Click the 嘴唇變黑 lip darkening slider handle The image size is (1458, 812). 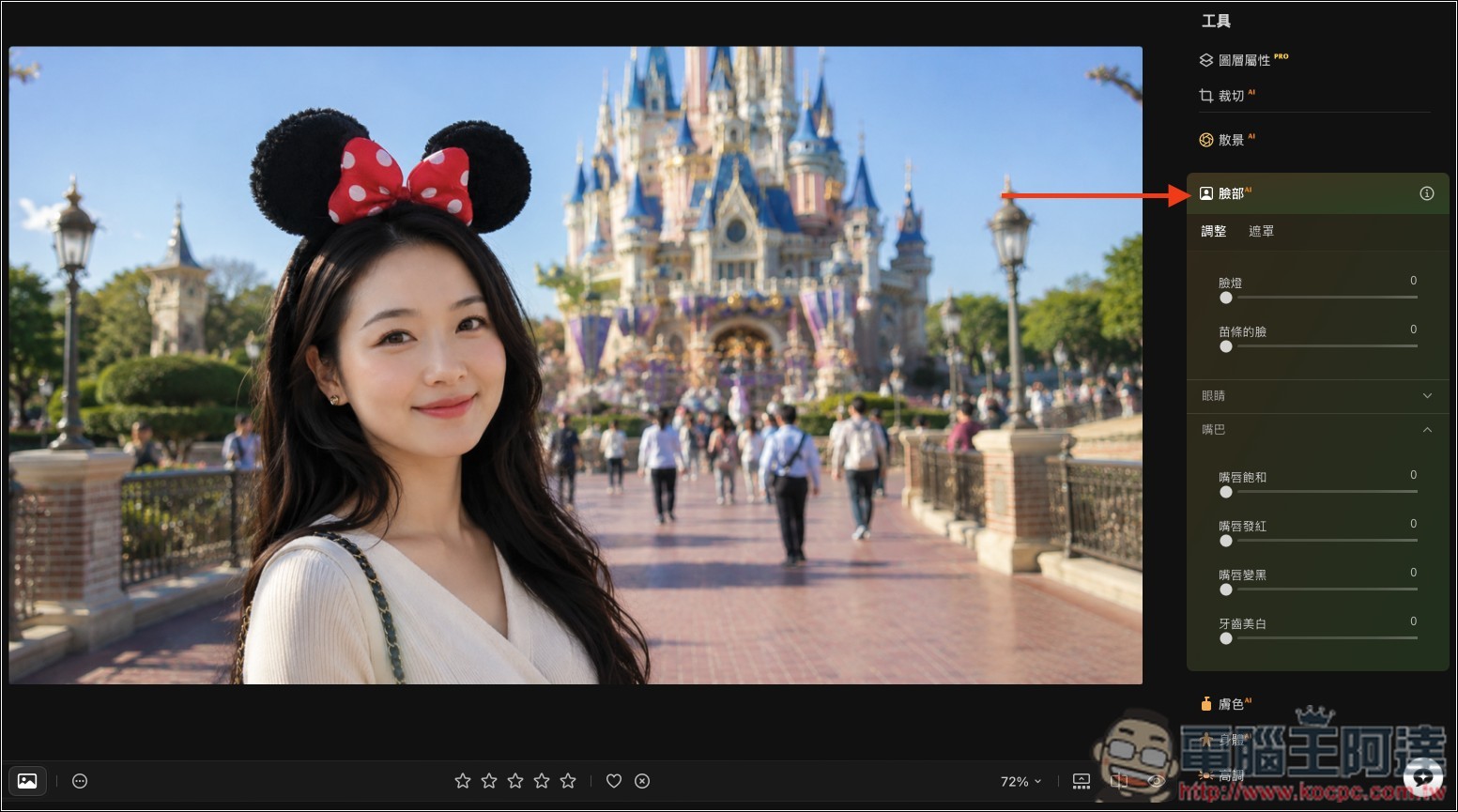[x=1226, y=590]
